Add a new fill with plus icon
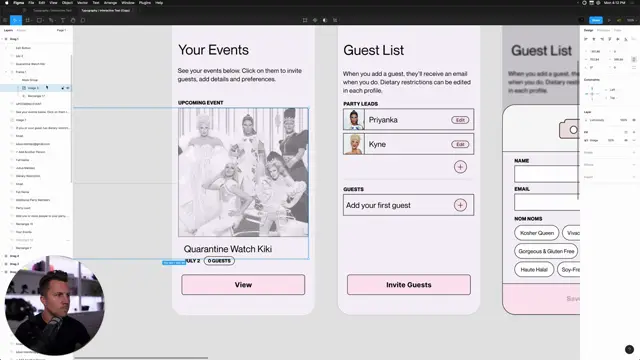Screen dimensions: 640x360 coord(634,132)
